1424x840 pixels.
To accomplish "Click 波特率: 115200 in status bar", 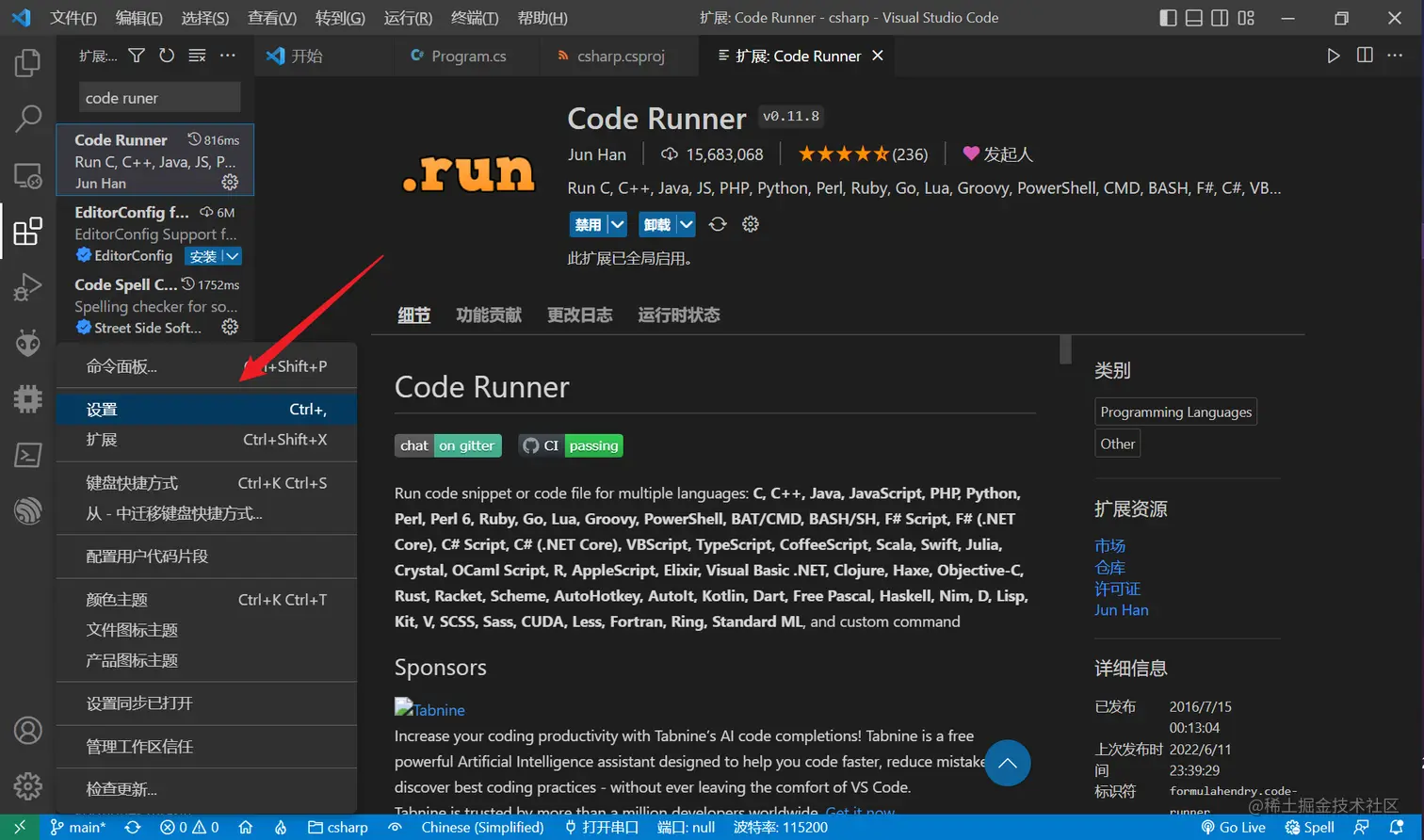I will click(x=780, y=827).
